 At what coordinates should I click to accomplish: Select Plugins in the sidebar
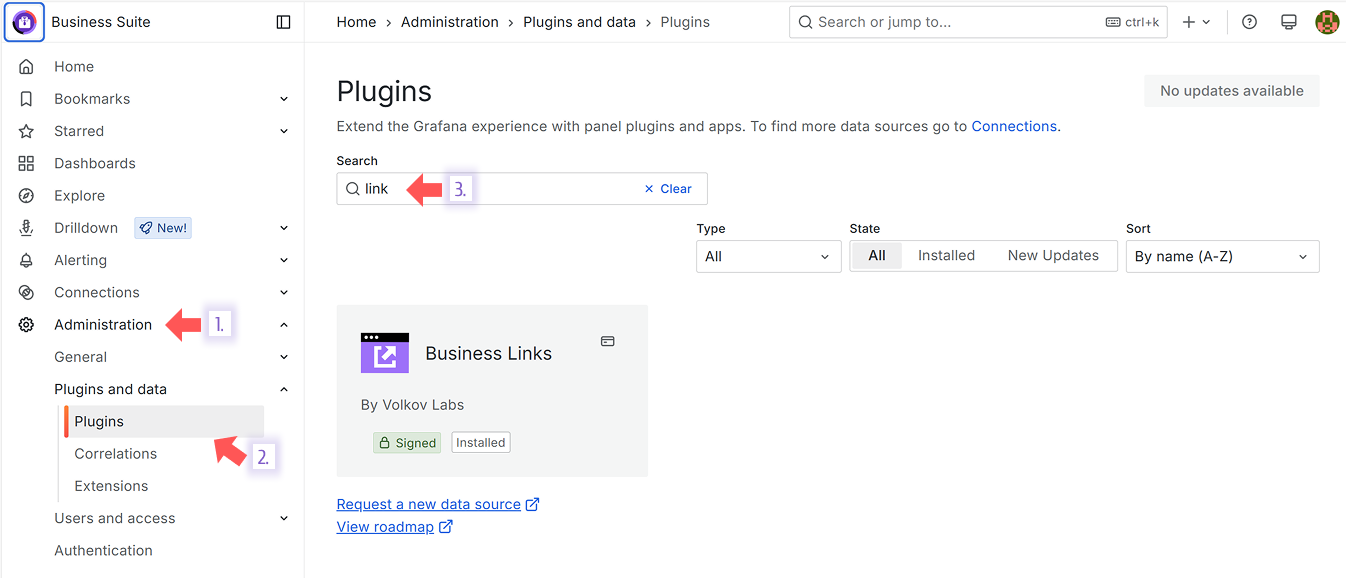point(164,421)
